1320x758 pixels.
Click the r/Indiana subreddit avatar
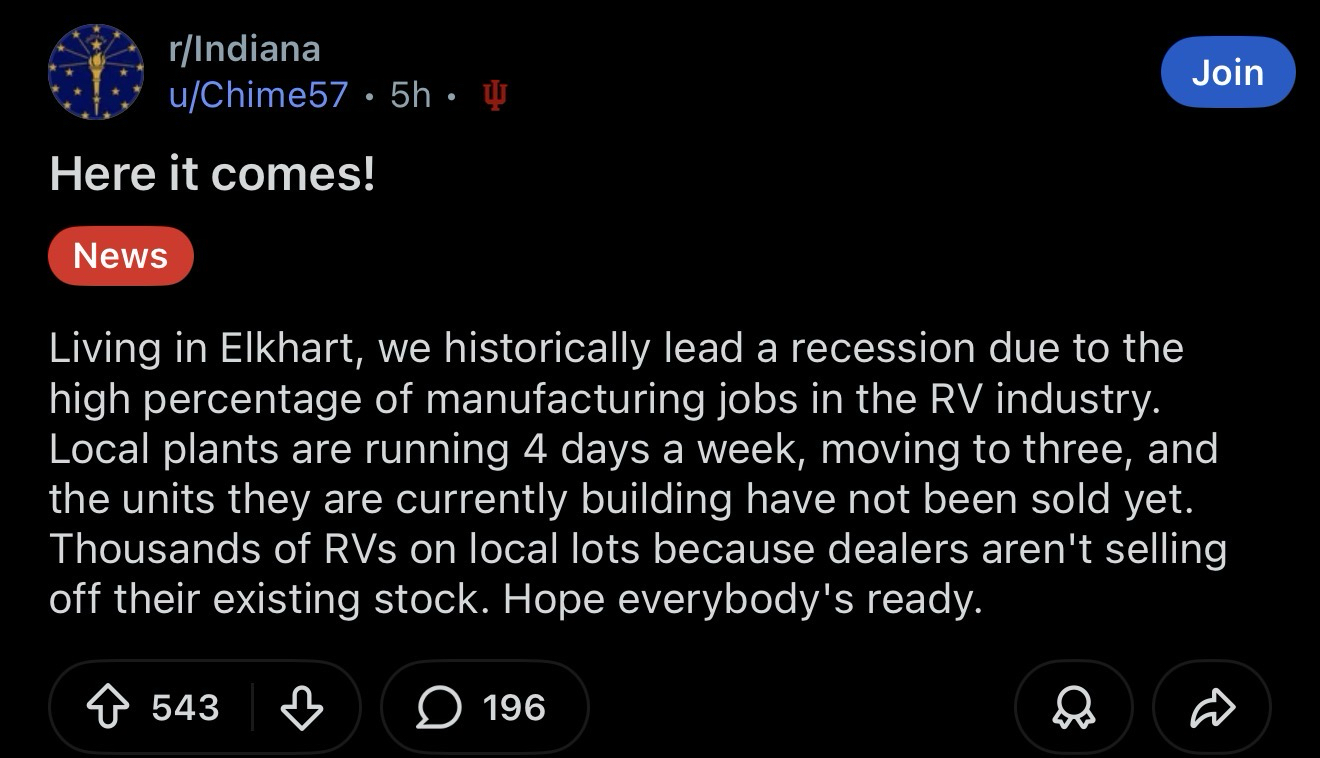coord(96,73)
